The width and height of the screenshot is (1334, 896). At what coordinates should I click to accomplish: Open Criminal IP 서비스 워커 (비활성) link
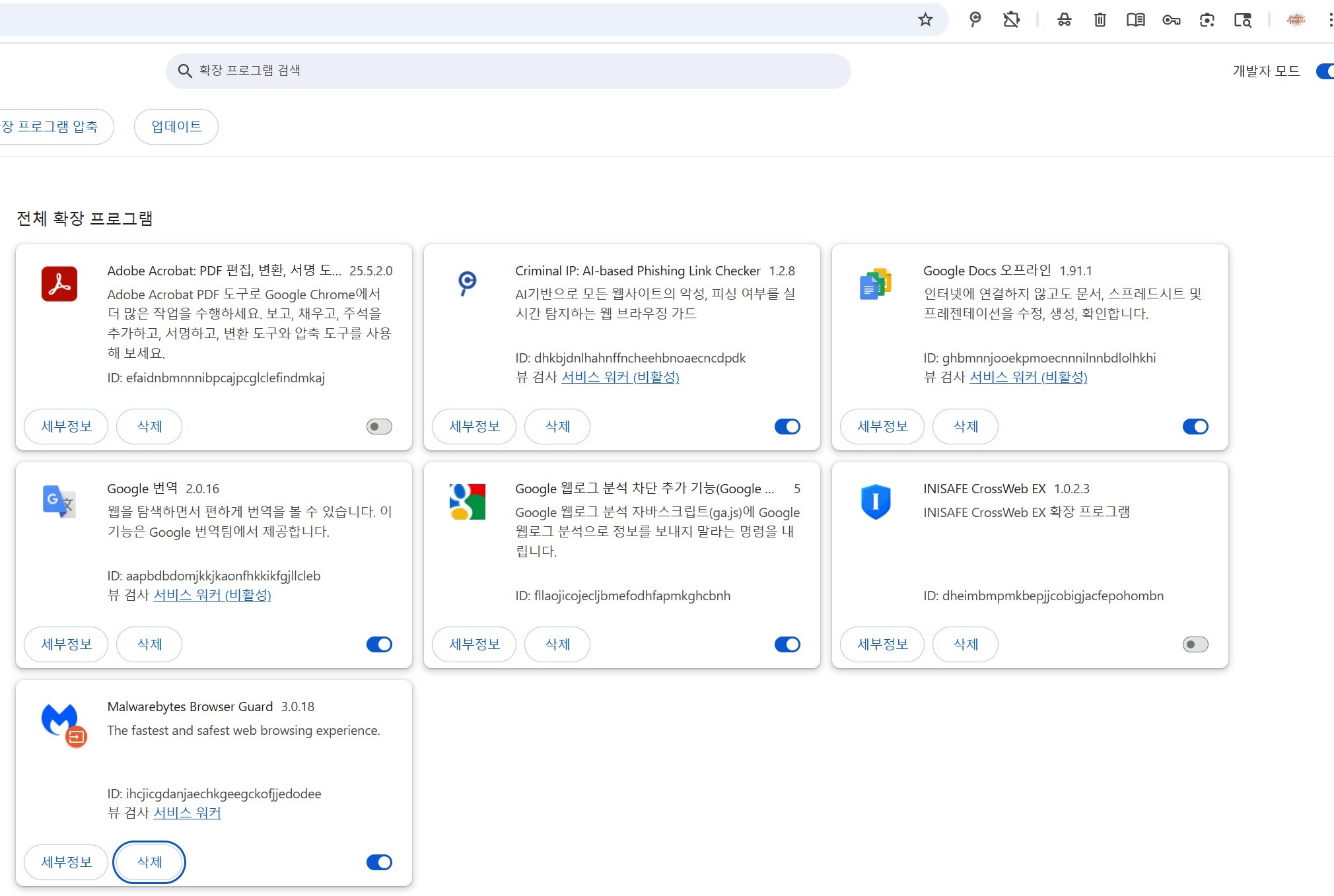(620, 377)
